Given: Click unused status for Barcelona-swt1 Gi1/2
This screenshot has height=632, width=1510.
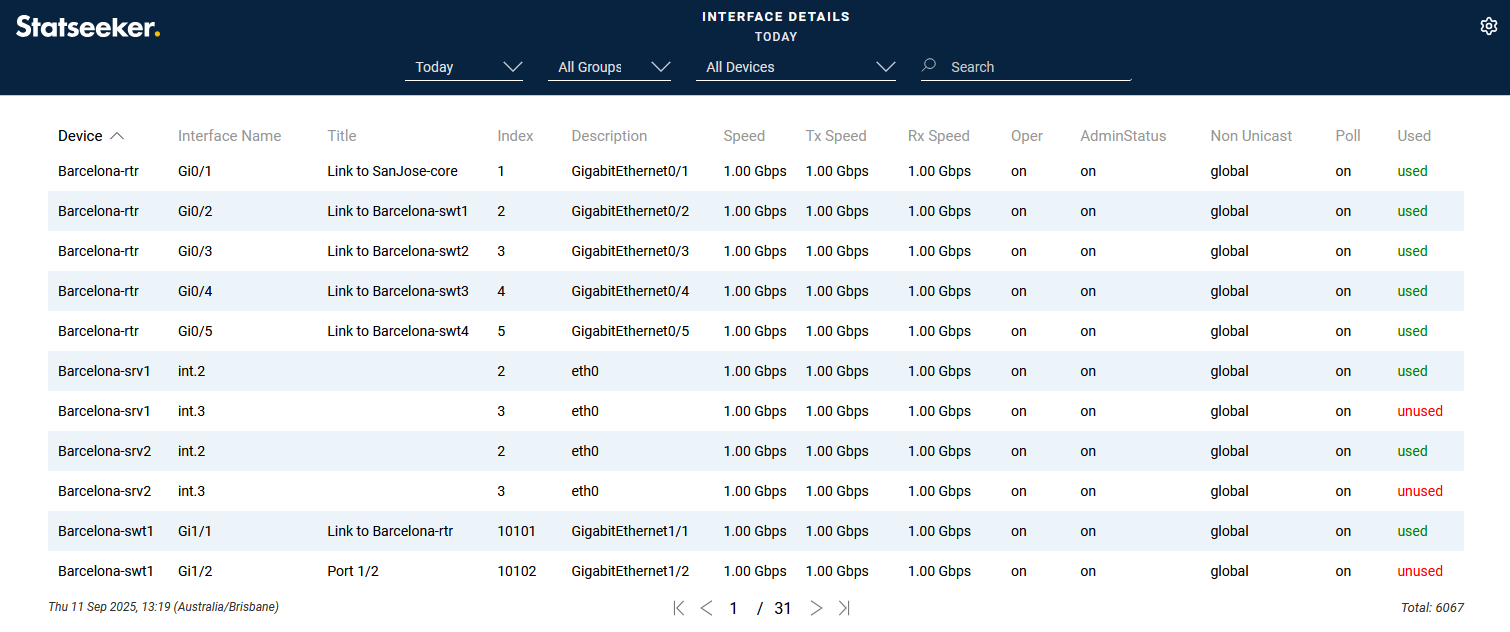Looking at the screenshot, I should coord(1419,571).
